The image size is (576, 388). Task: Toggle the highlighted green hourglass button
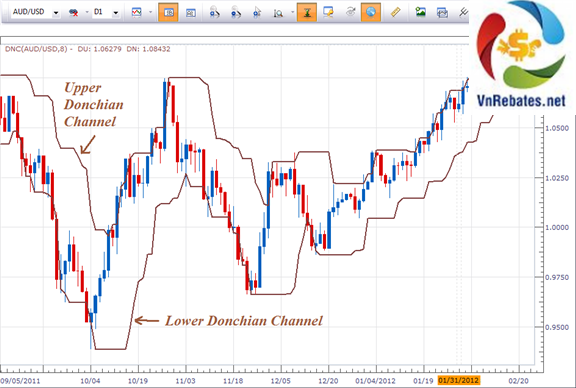(307, 12)
